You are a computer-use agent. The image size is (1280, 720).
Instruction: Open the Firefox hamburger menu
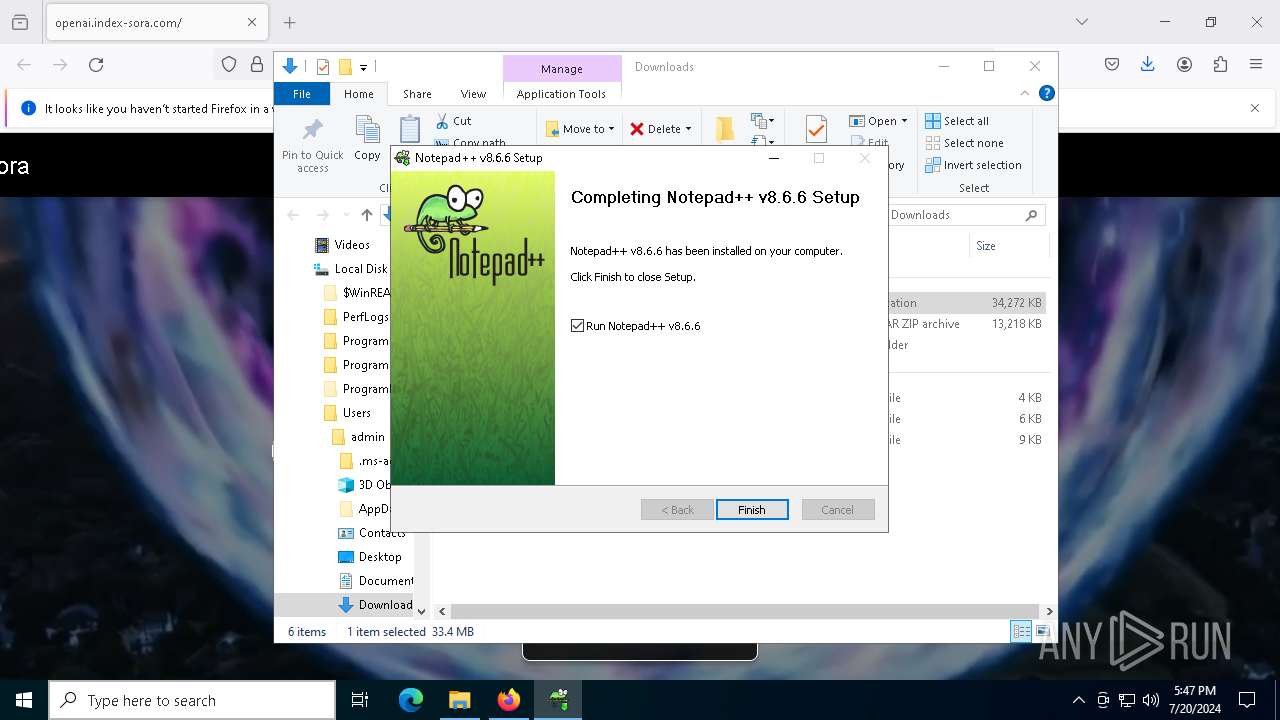pyautogui.click(x=1256, y=64)
